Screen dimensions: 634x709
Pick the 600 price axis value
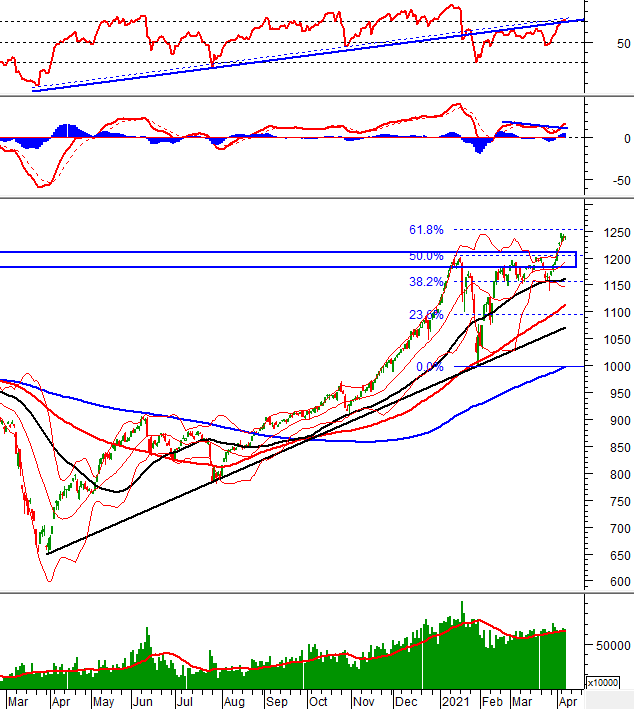(620, 581)
